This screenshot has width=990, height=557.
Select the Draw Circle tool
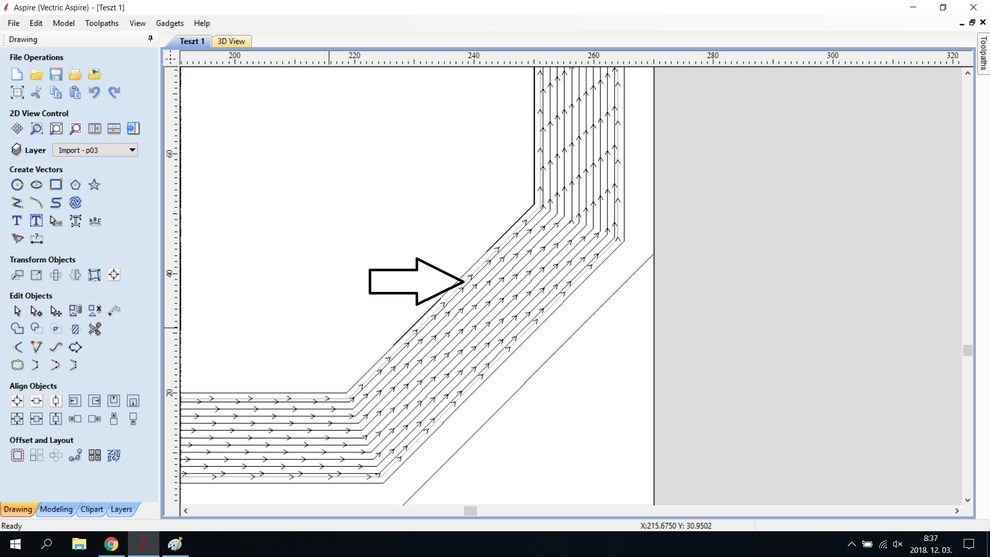pyautogui.click(x=17, y=185)
